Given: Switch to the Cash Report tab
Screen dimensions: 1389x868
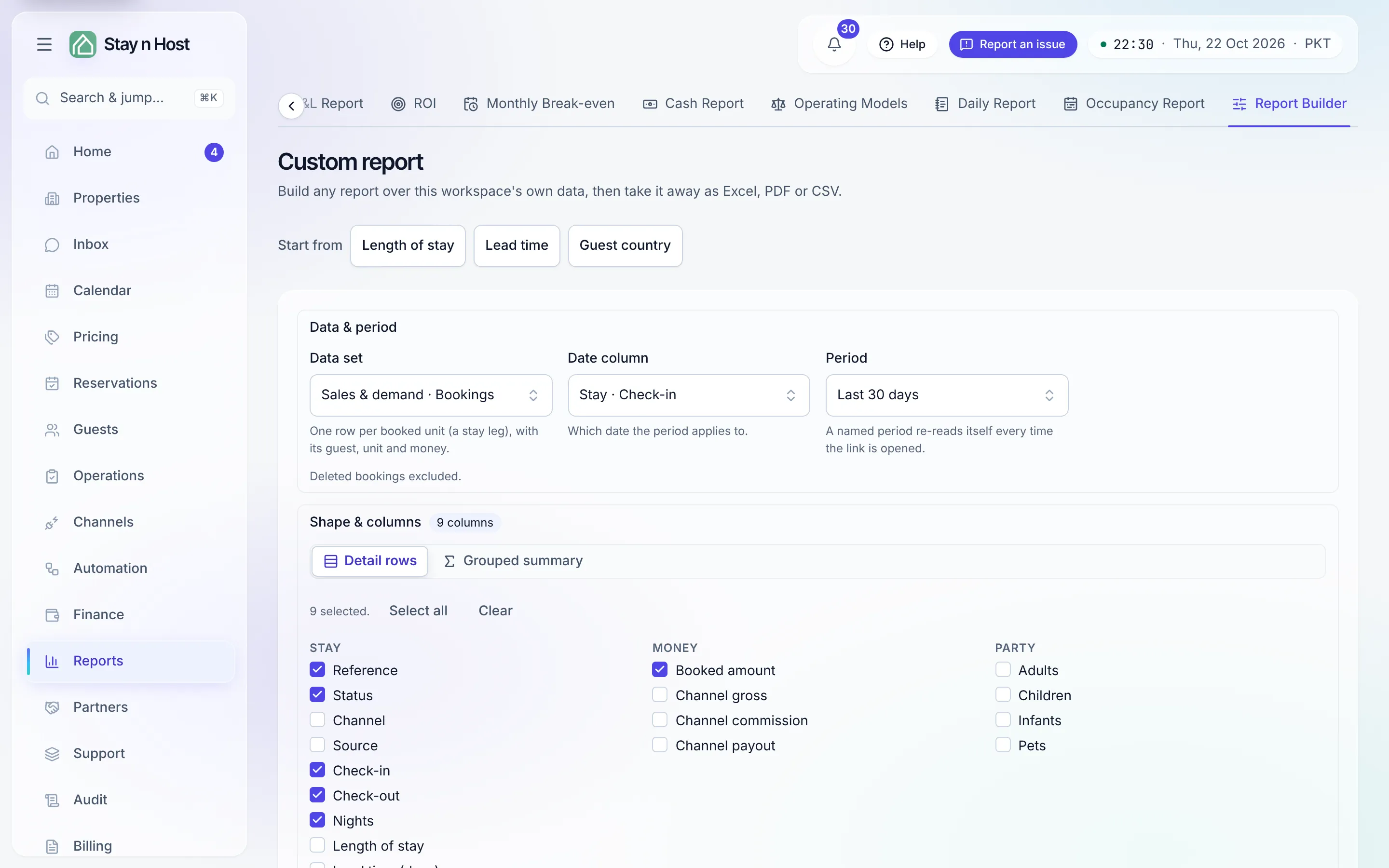Looking at the screenshot, I should [693, 104].
